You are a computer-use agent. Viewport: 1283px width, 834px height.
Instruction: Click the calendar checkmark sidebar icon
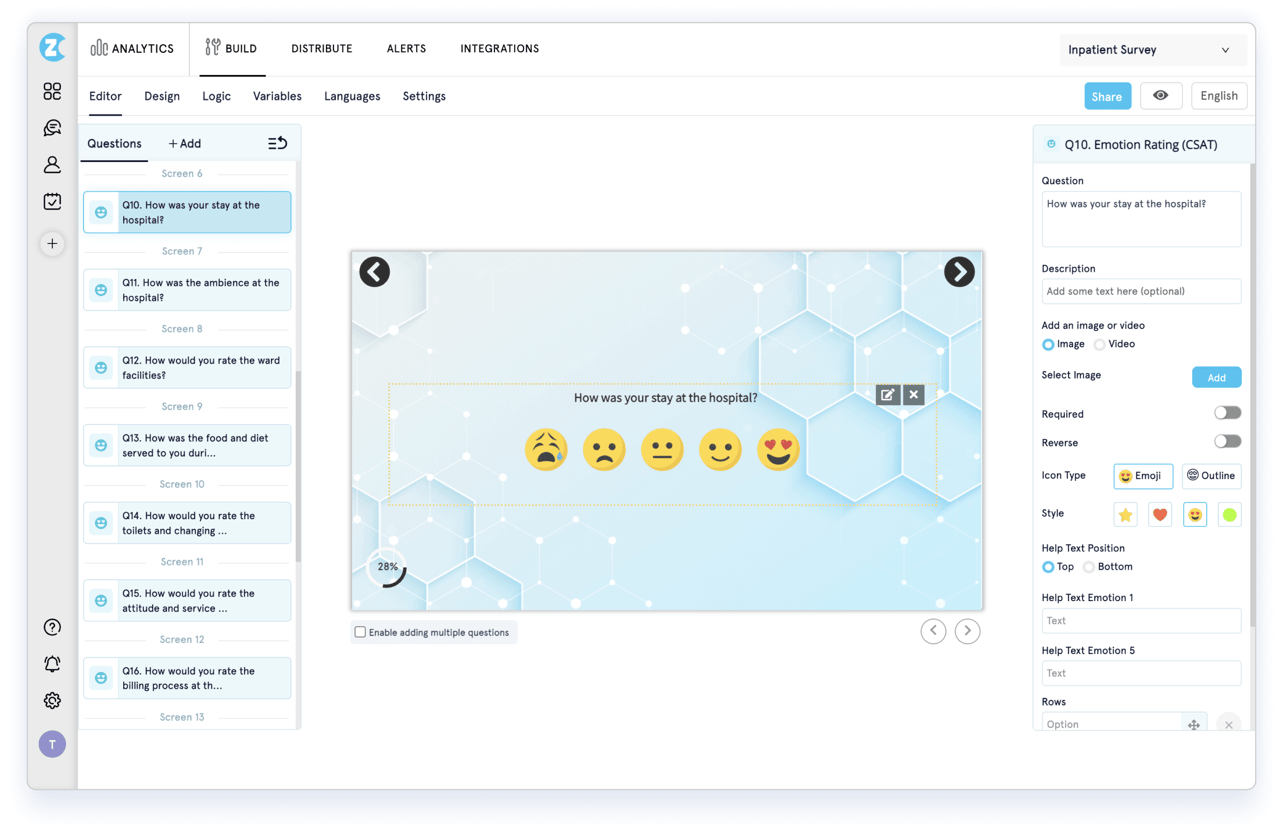pyautogui.click(x=52, y=201)
